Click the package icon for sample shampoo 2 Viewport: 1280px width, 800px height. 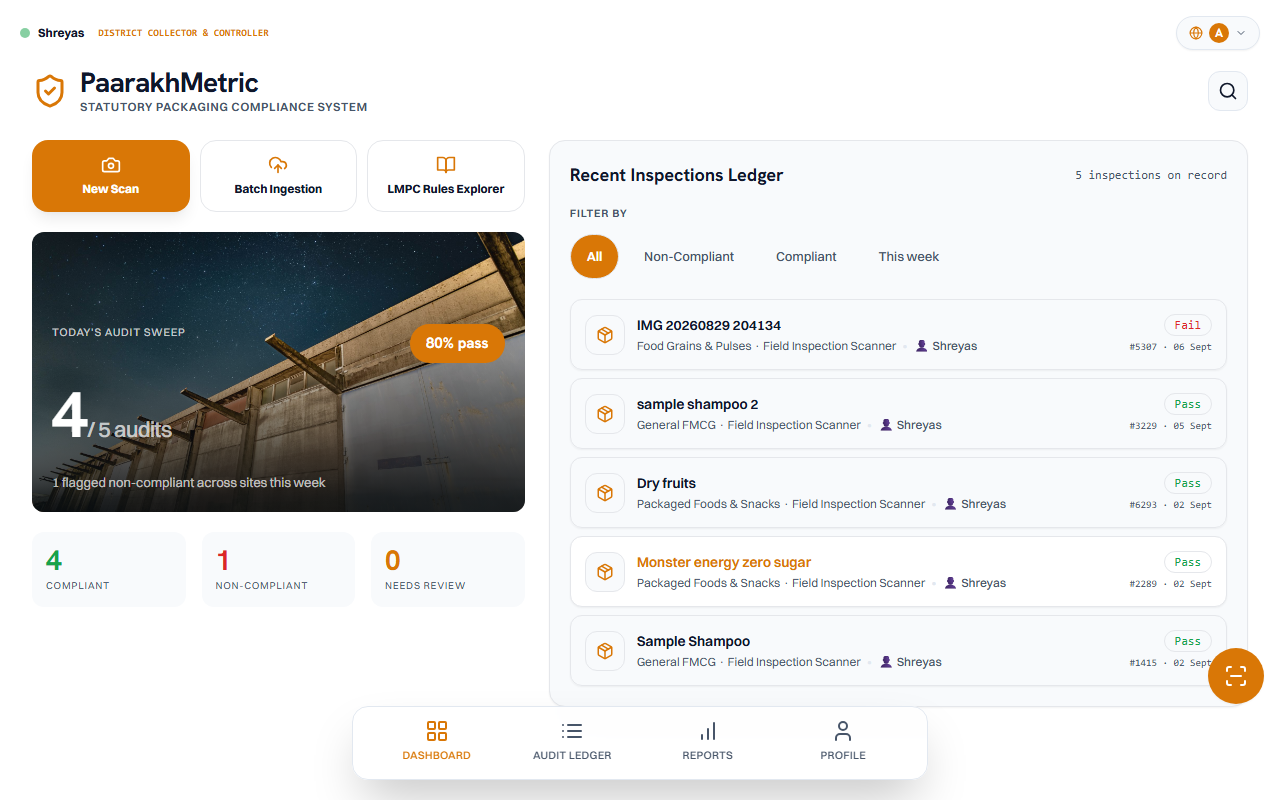click(605, 414)
